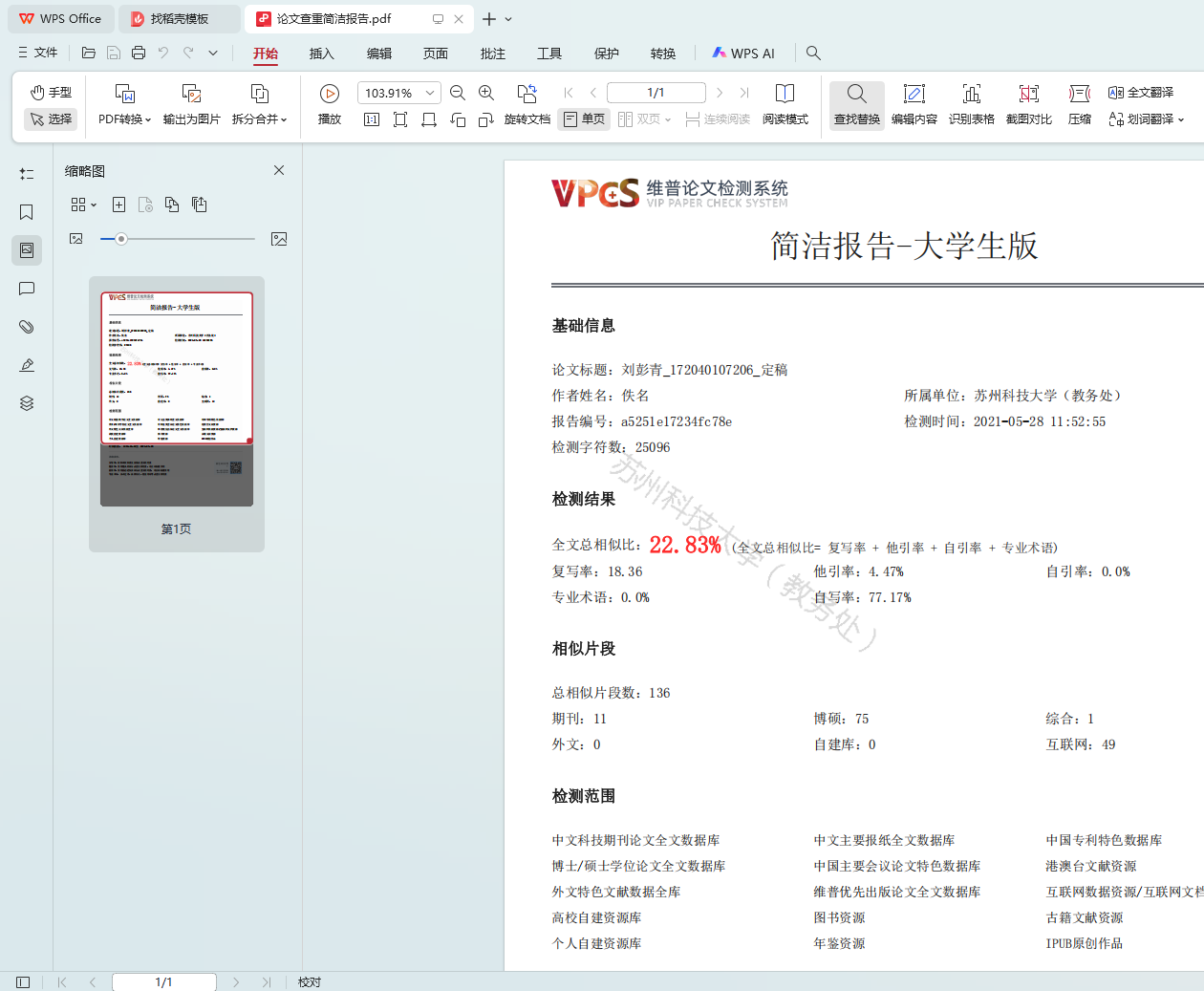Activate the Select tool (选择)
This screenshot has height=991, width=1204.
51,119
